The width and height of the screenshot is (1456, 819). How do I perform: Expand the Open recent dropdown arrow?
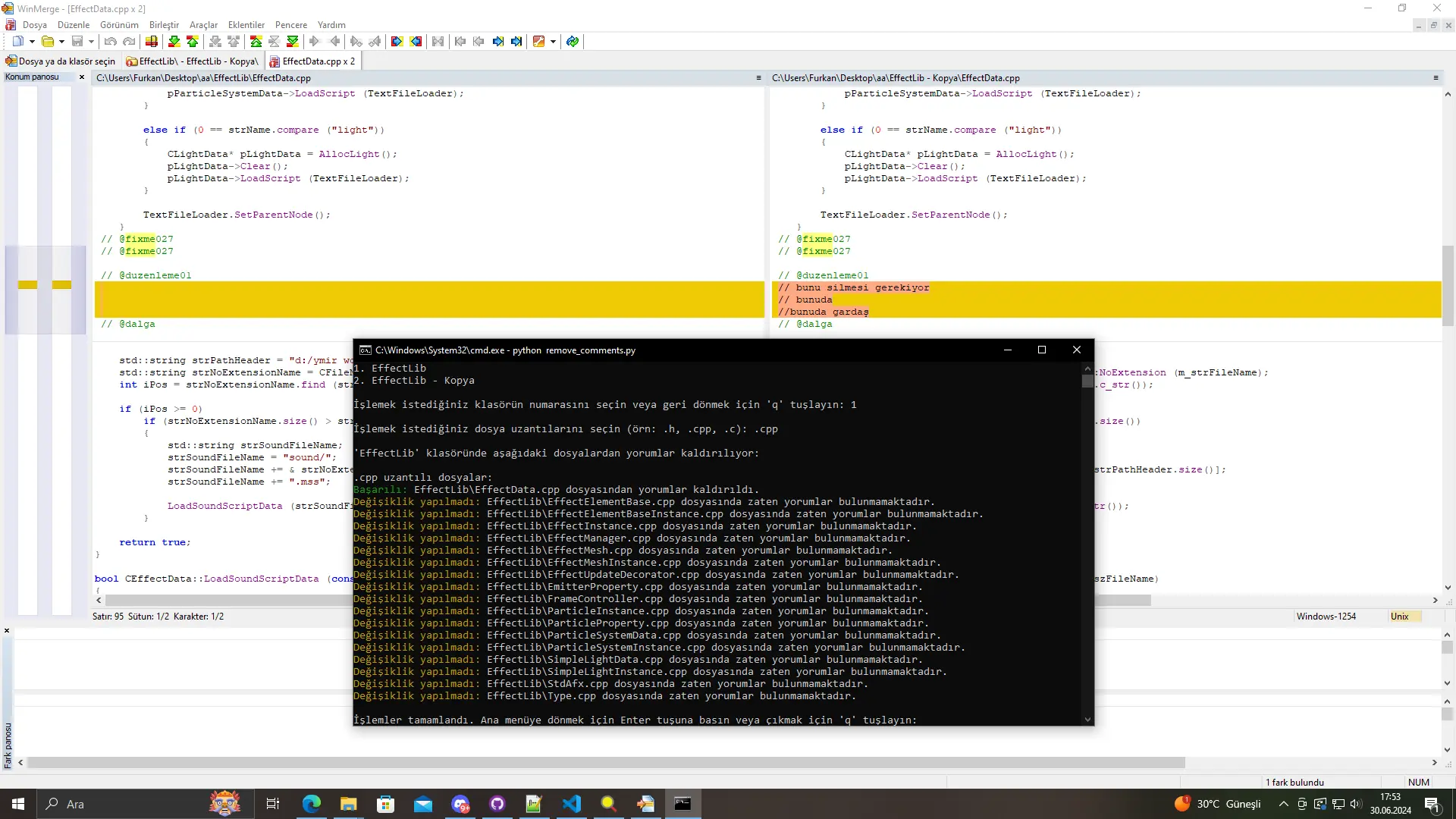coord(61,42)
